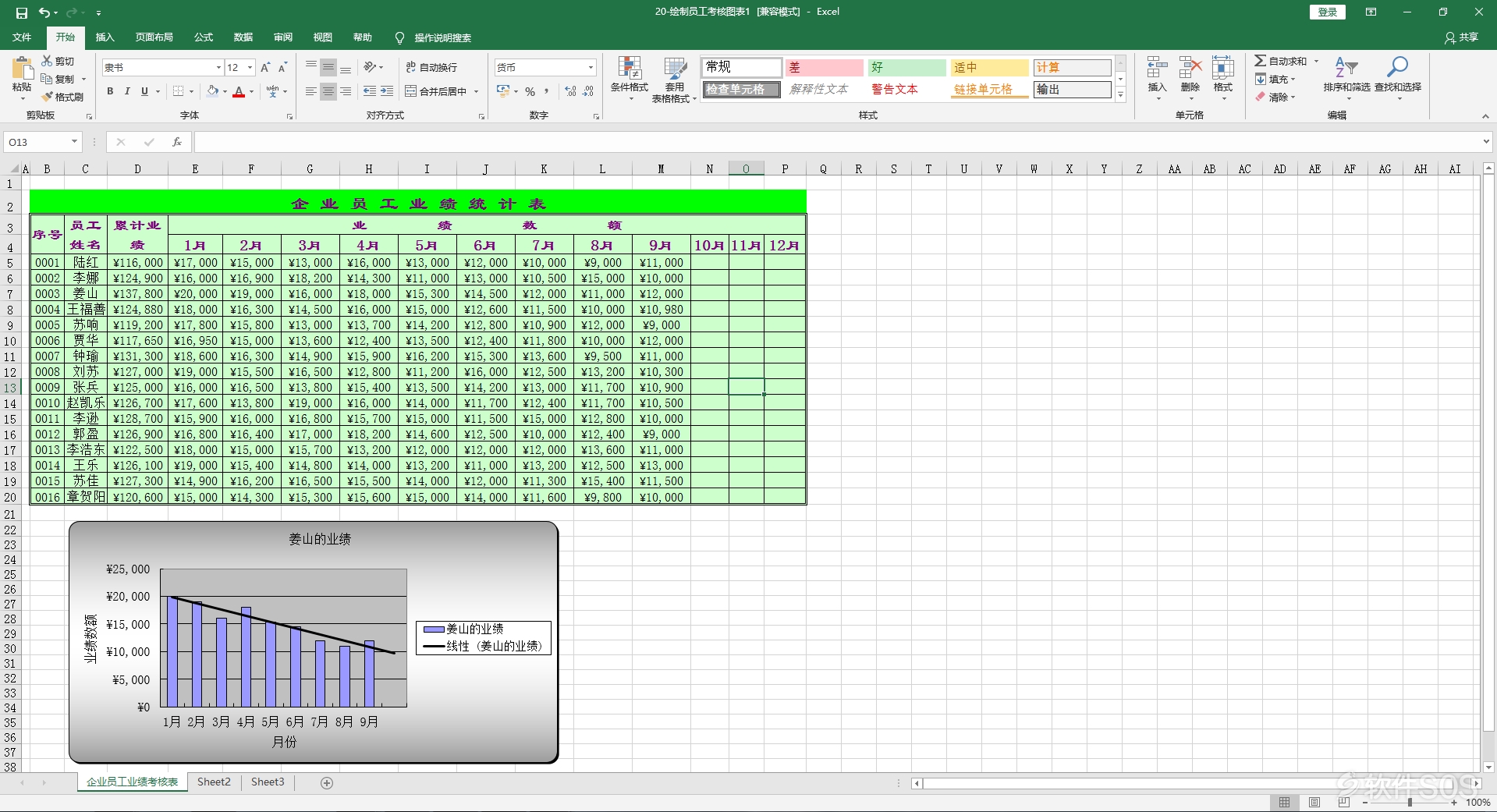Open the File (文件) tab

[x=22, y=37]
